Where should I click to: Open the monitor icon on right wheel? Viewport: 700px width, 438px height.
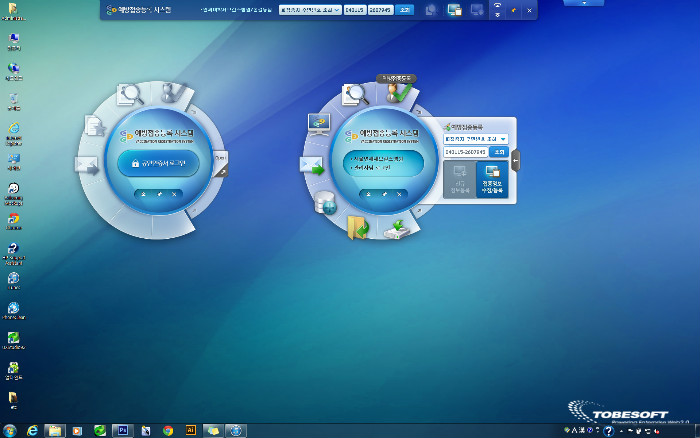point(319,124)
